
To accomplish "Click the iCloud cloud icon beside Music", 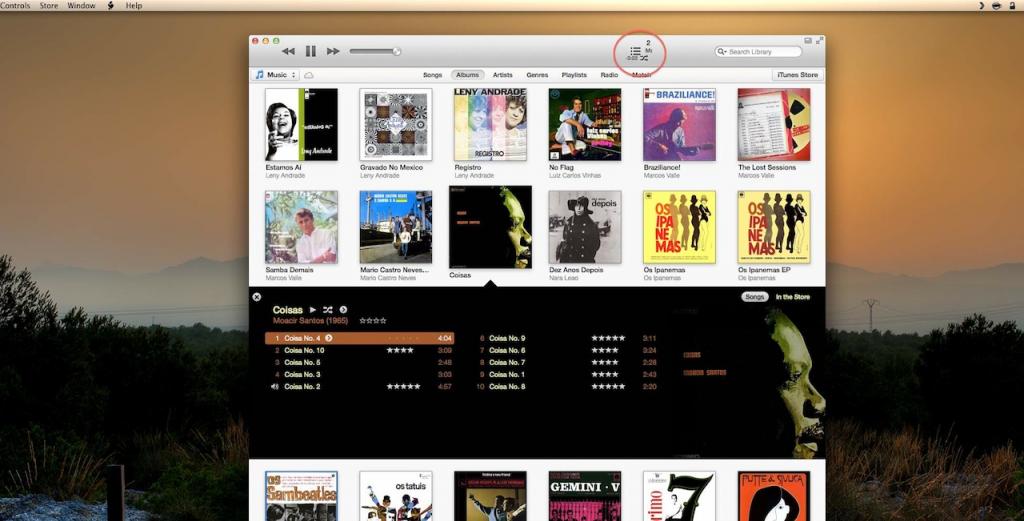I will click(x=309, y=75).
